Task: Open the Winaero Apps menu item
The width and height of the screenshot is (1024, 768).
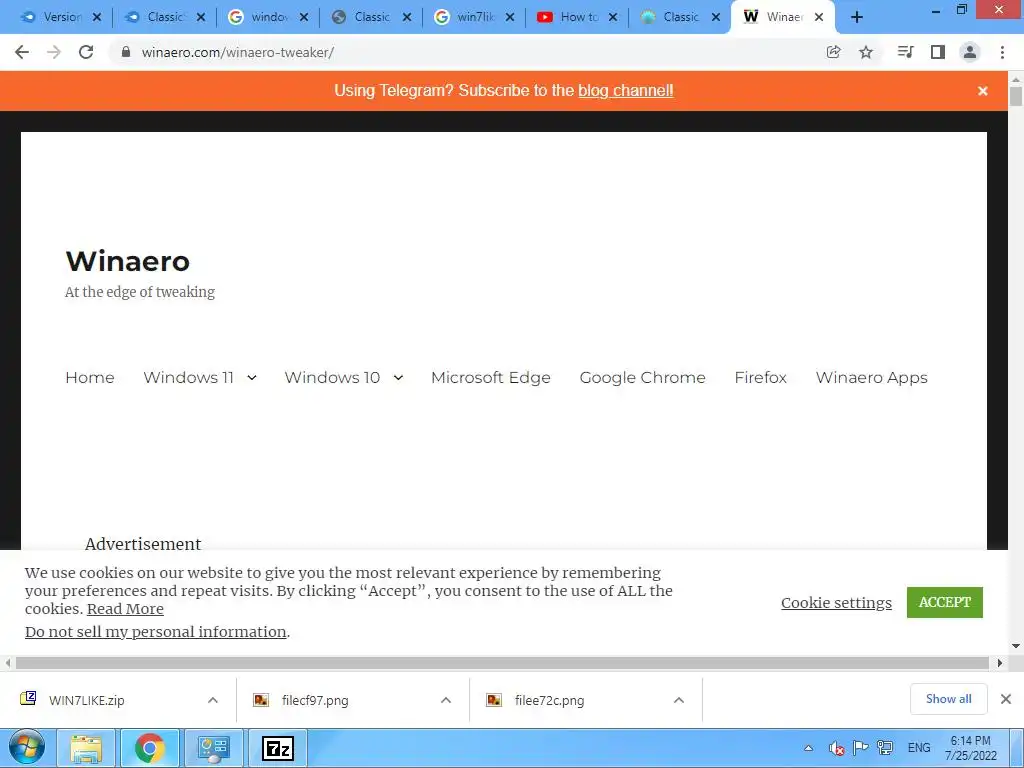Action: pos(871,377)
